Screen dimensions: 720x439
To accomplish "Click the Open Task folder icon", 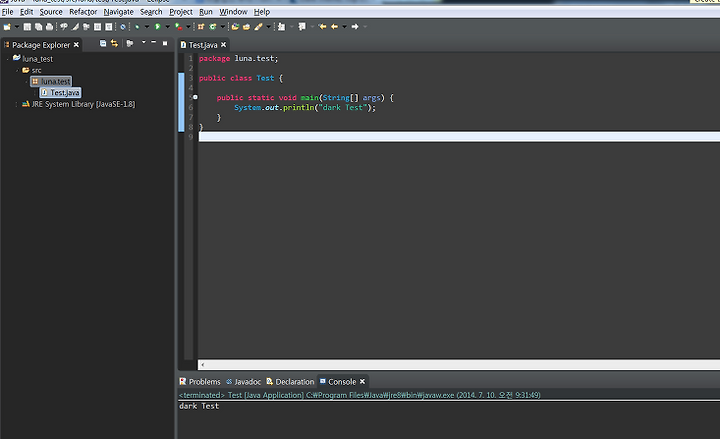I will (x=246, y=27).
